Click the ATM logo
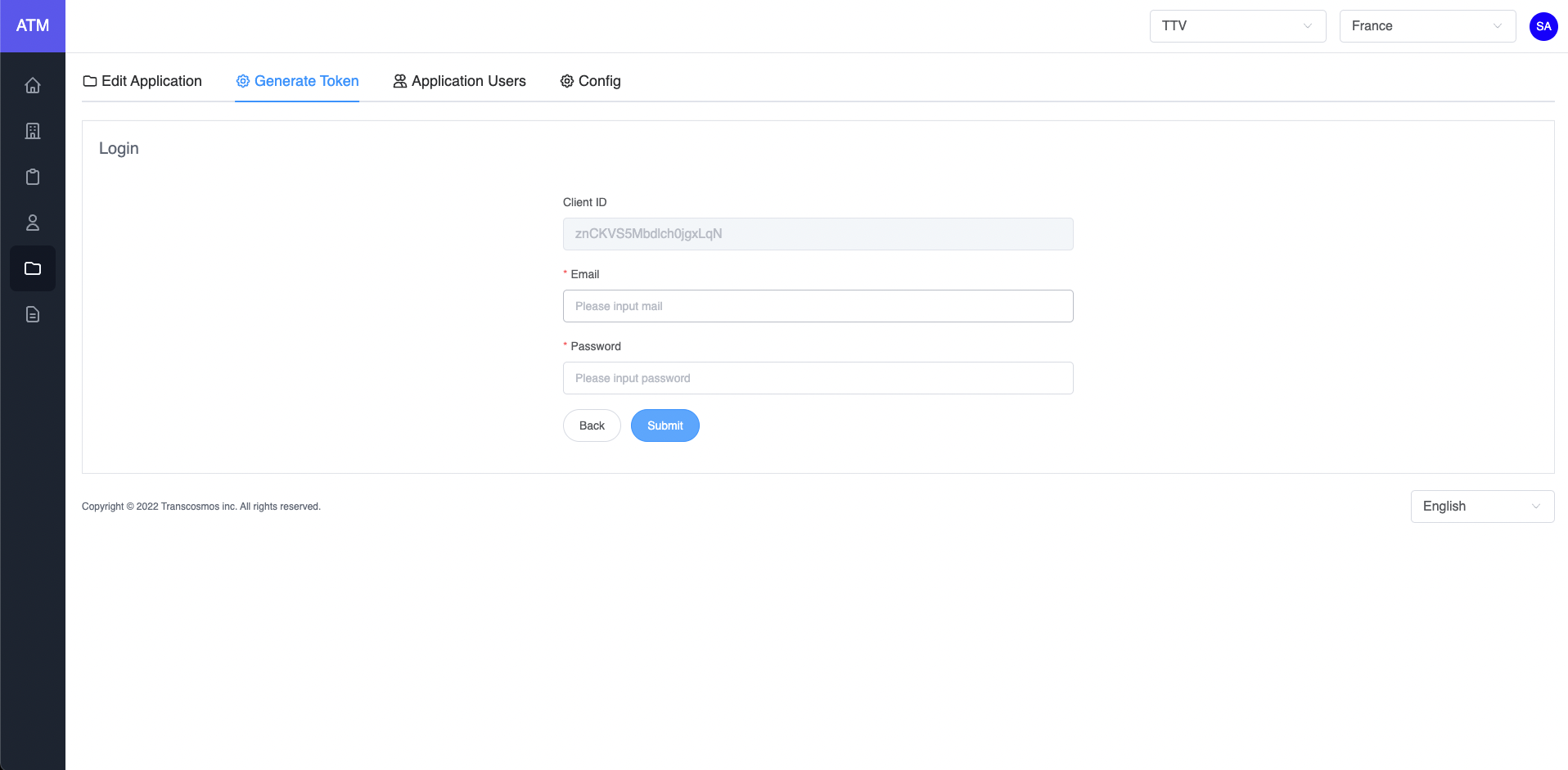 point(33,26)
